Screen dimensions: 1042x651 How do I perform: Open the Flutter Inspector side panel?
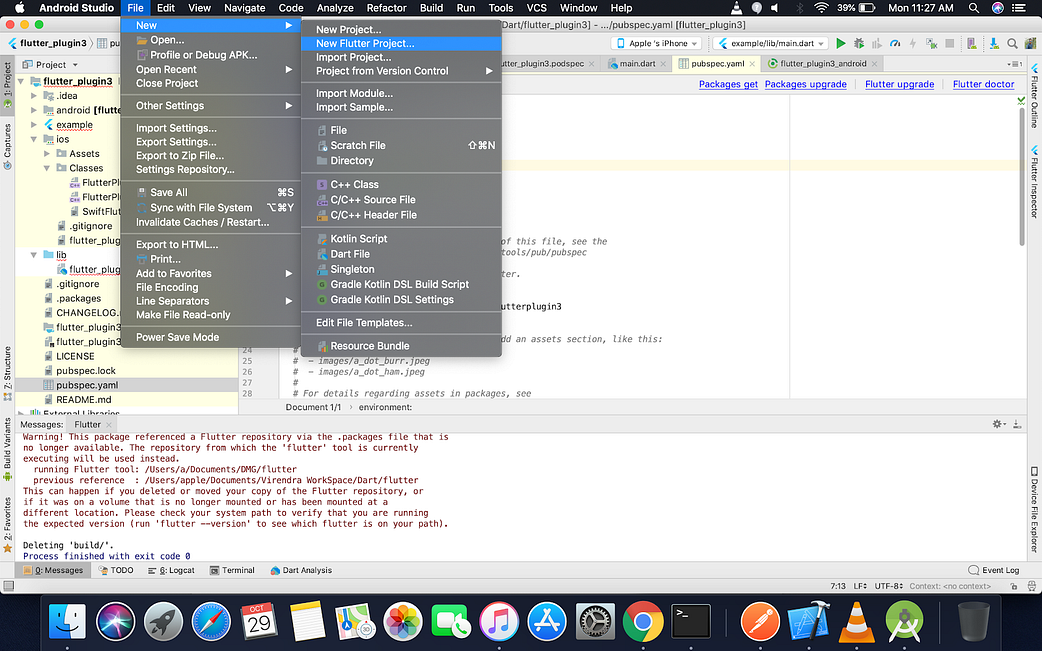(1034, 182)
